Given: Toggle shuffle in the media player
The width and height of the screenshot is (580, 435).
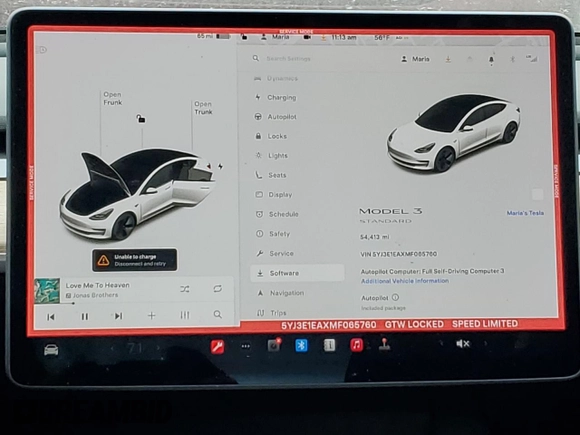Looking at the screenshot, I should pyautogui.click(x=185, y=289).
